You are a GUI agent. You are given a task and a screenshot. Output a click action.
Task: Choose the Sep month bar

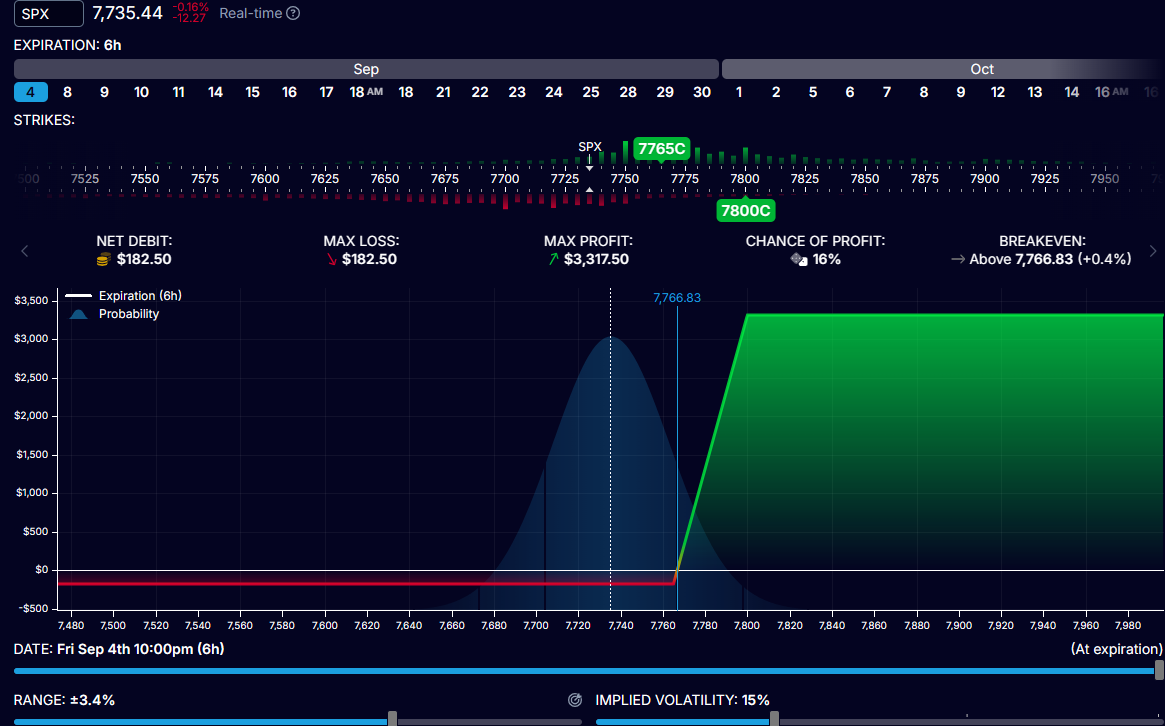pos(366,69)
